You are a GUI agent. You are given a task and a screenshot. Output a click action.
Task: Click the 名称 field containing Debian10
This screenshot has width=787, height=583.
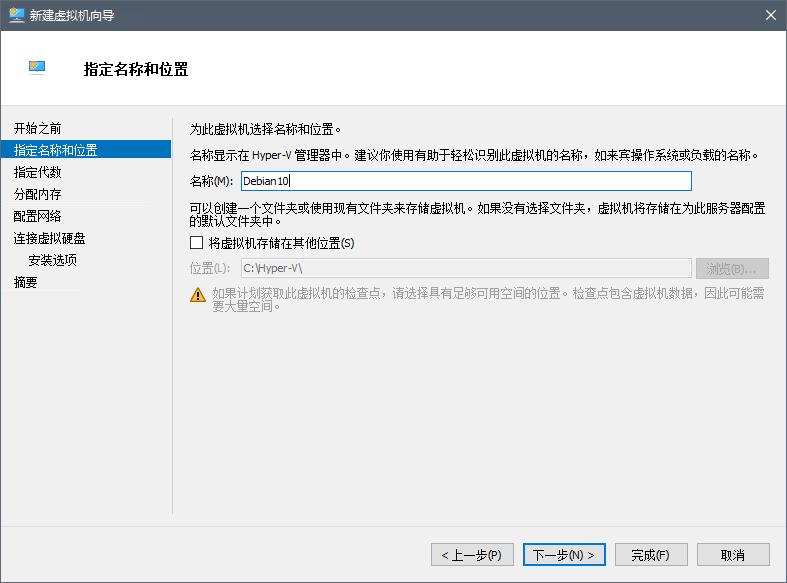click(465, 181)
